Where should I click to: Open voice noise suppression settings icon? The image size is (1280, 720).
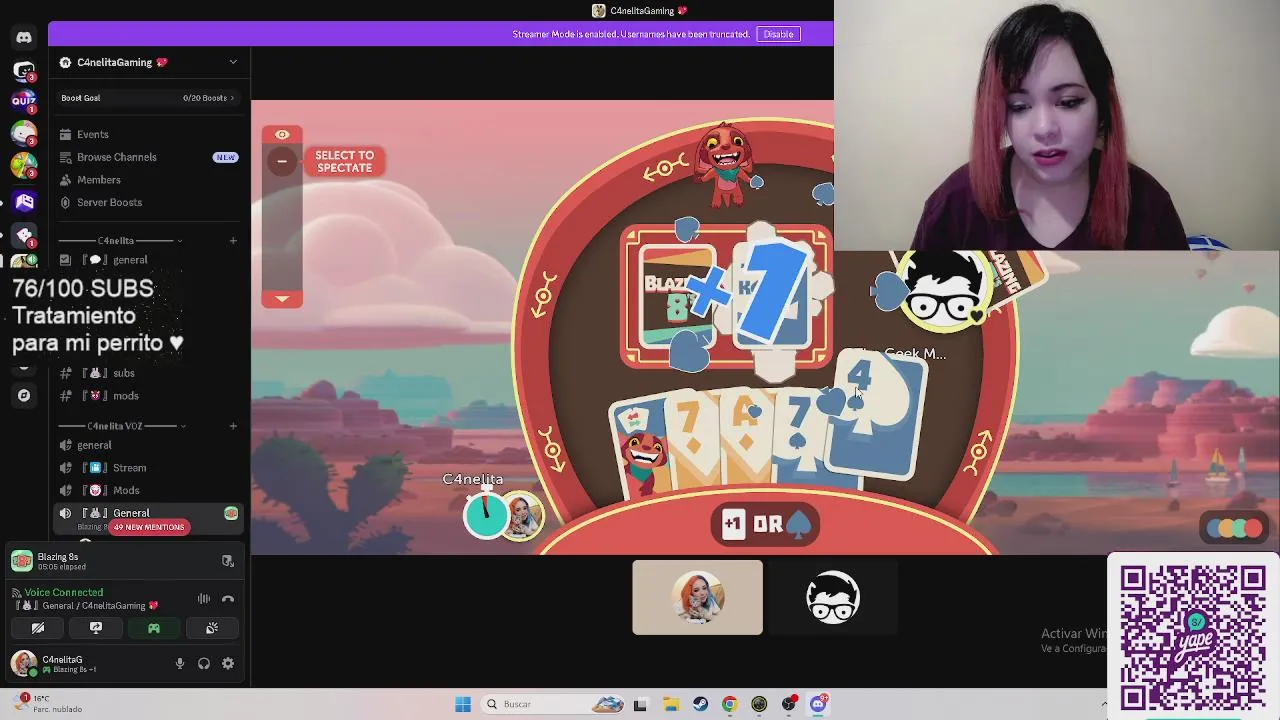tap(204, 599)
